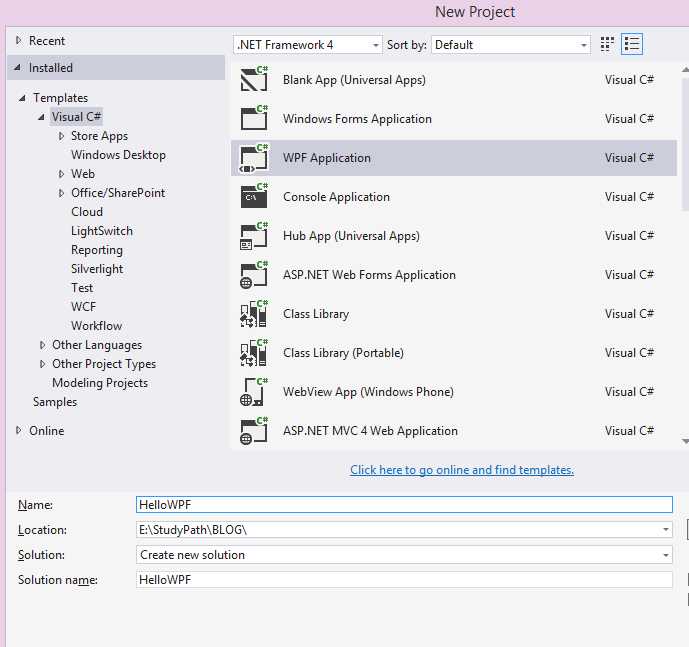The image size is (689, 647).
Task: Click the WebView App template icon
Action: pyautogui.click(x=254, y=392)
